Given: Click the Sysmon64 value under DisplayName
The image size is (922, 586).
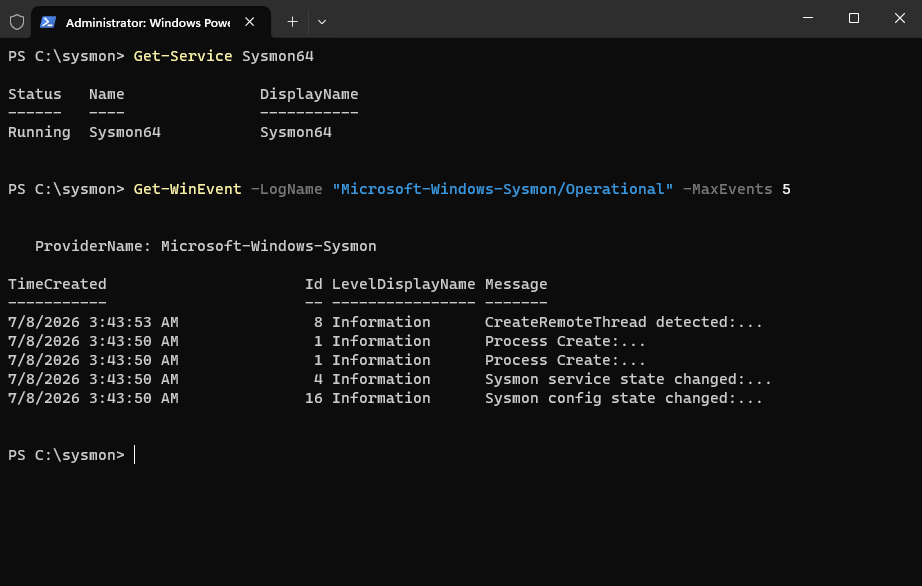Looking at the screenshot, I should coord(296,133).
